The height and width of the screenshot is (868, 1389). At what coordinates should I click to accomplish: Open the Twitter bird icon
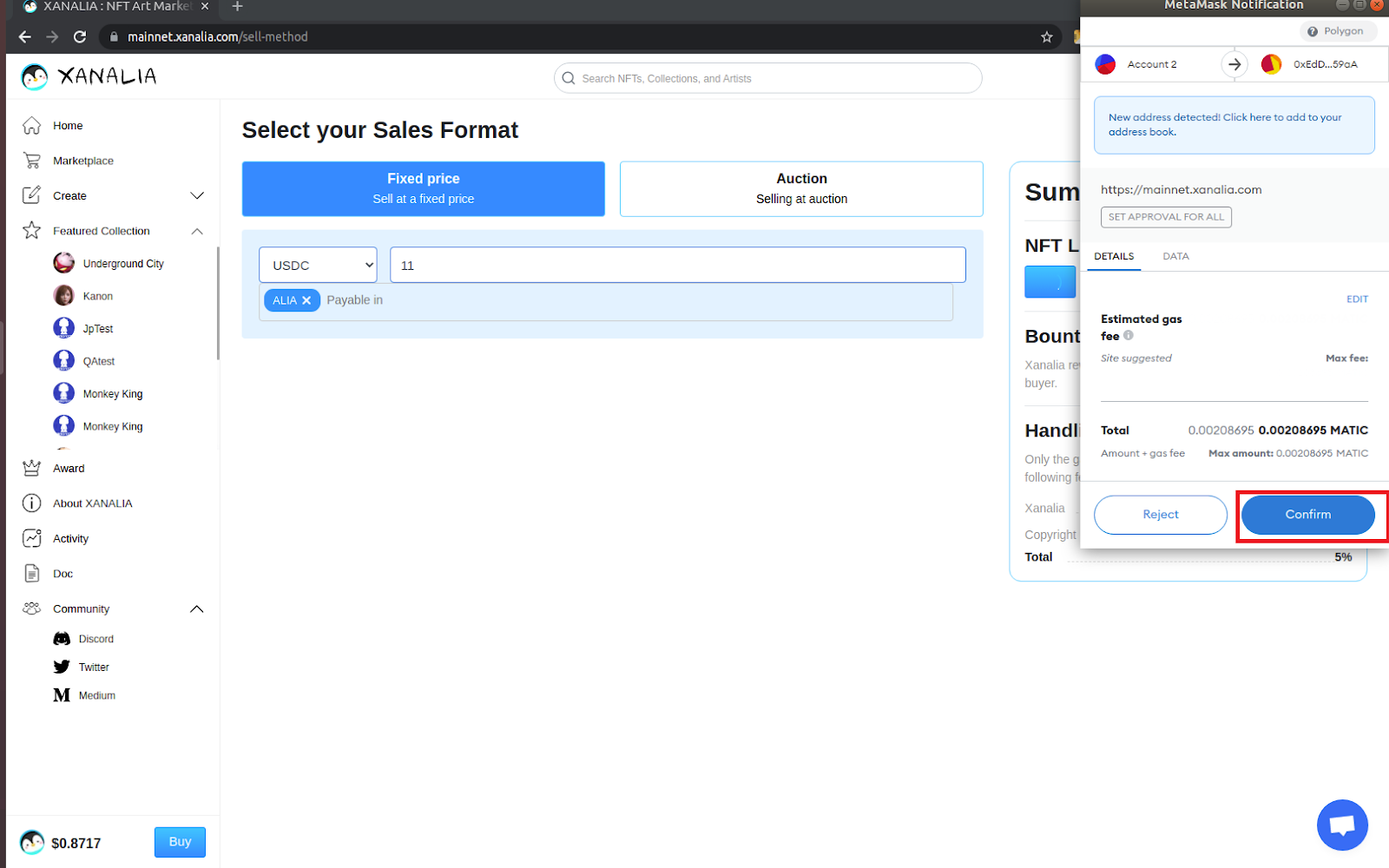[62, 667]
